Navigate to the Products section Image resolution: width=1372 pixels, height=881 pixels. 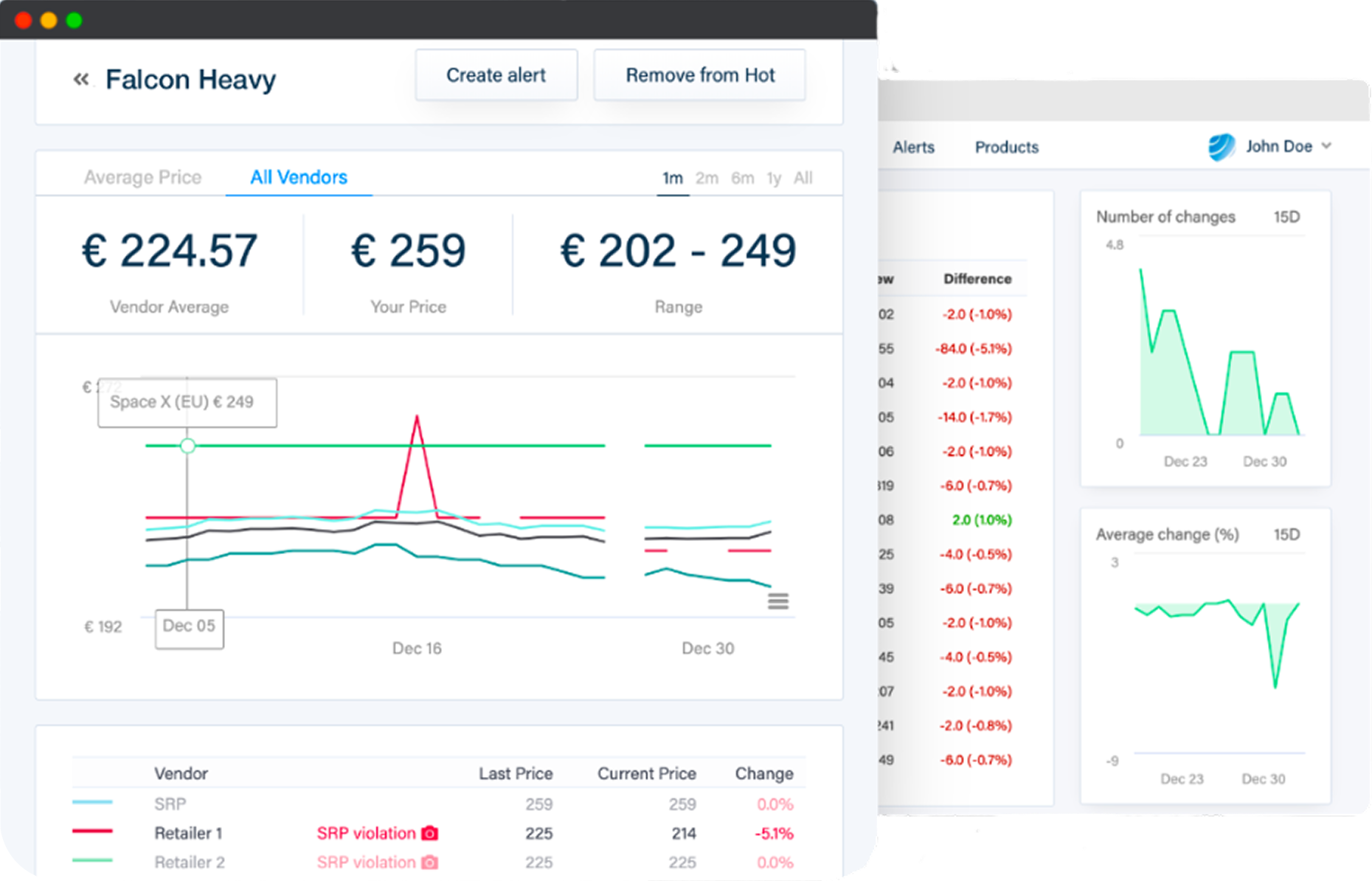click(x=1006, y=147)
